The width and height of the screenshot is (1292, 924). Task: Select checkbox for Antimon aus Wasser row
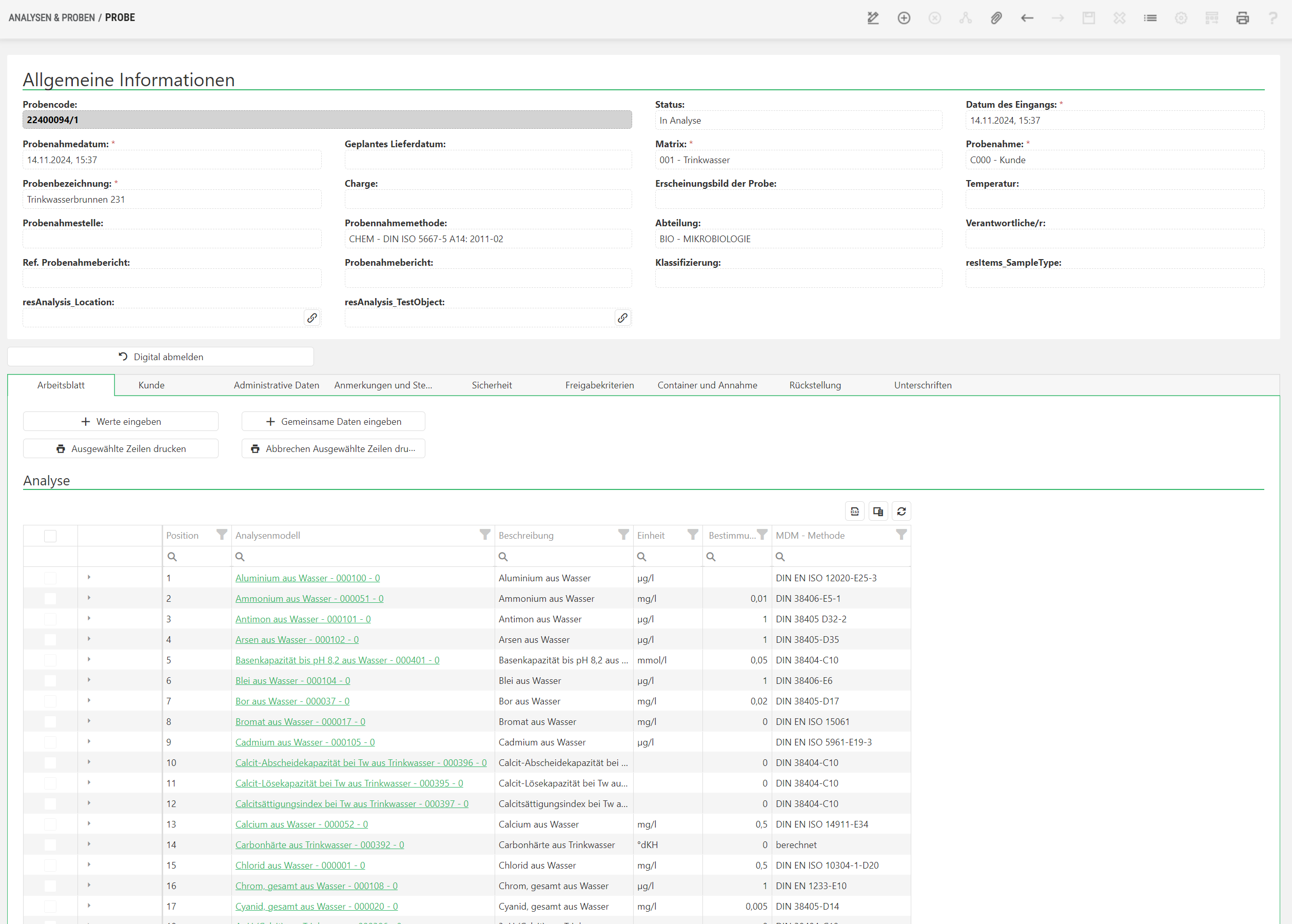point(50,619)
